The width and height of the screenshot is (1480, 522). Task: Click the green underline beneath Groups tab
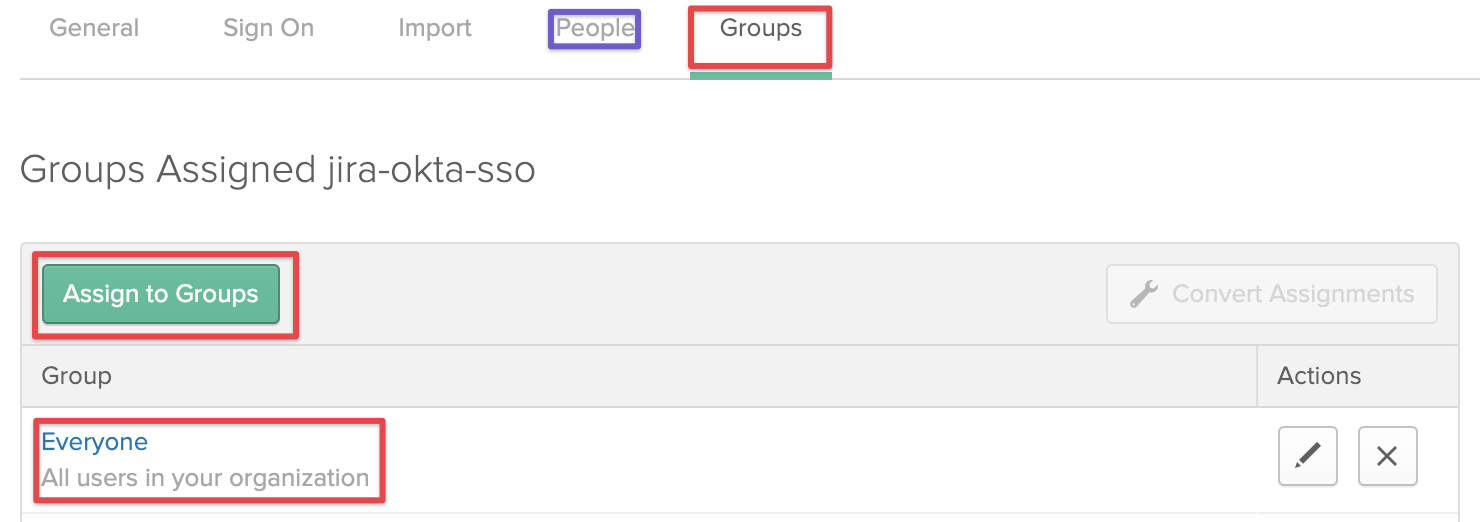(x=761, y=75)
